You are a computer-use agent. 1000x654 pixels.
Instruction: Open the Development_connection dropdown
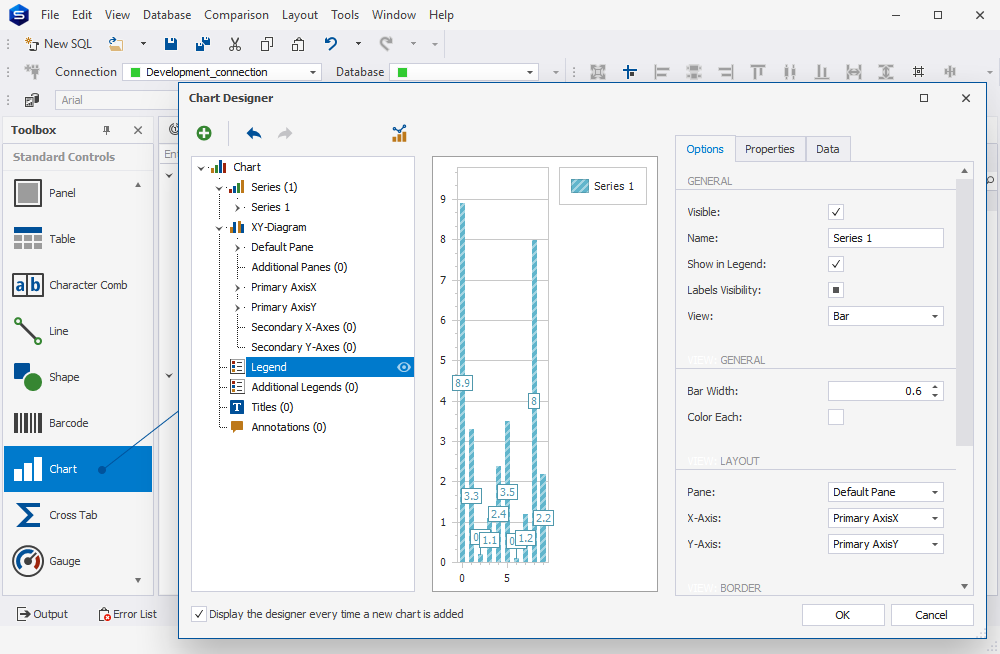[222, 72]
